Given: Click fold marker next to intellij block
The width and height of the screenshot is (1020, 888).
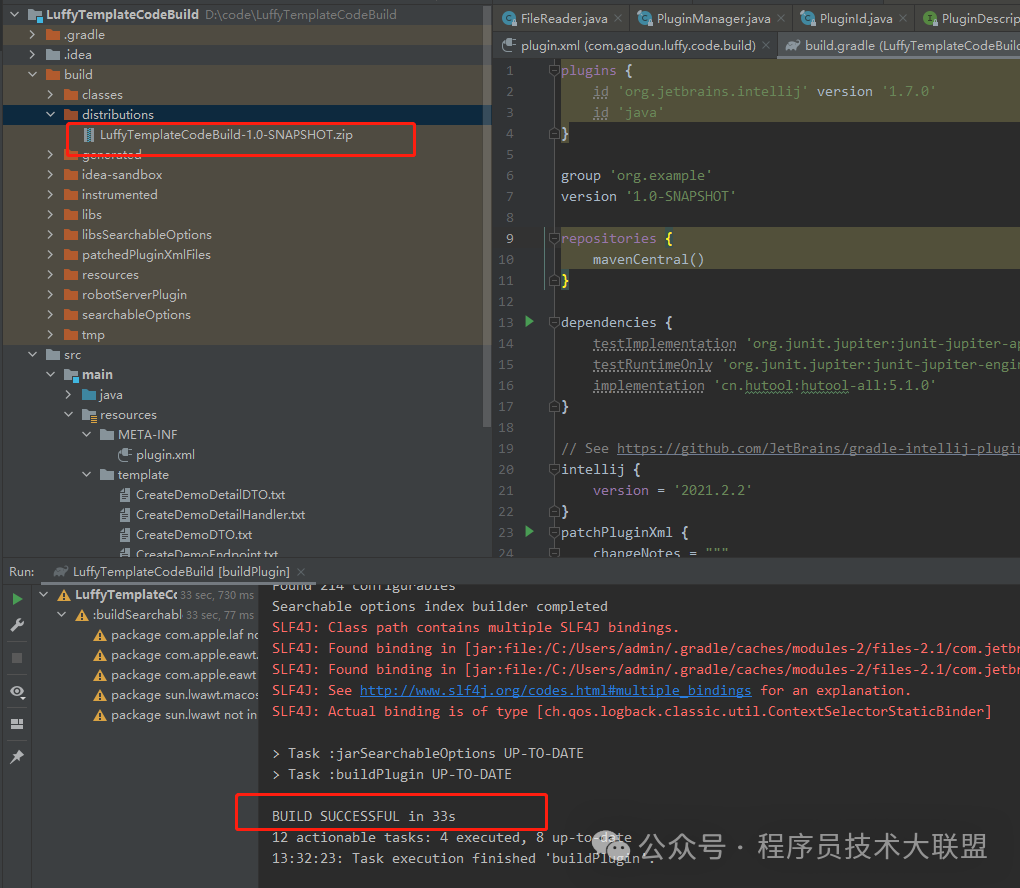Looking at the screenshot, I should 554,469.
